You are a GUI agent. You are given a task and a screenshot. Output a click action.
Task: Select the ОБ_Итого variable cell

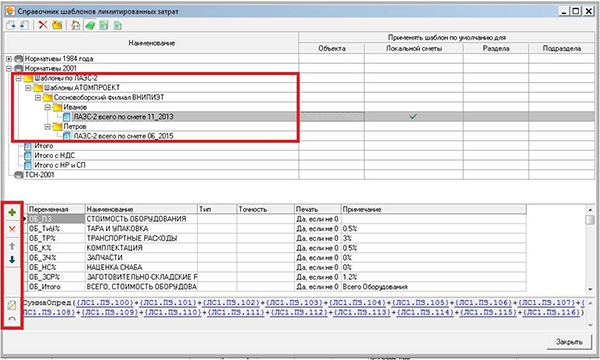(x=56, y=287)
